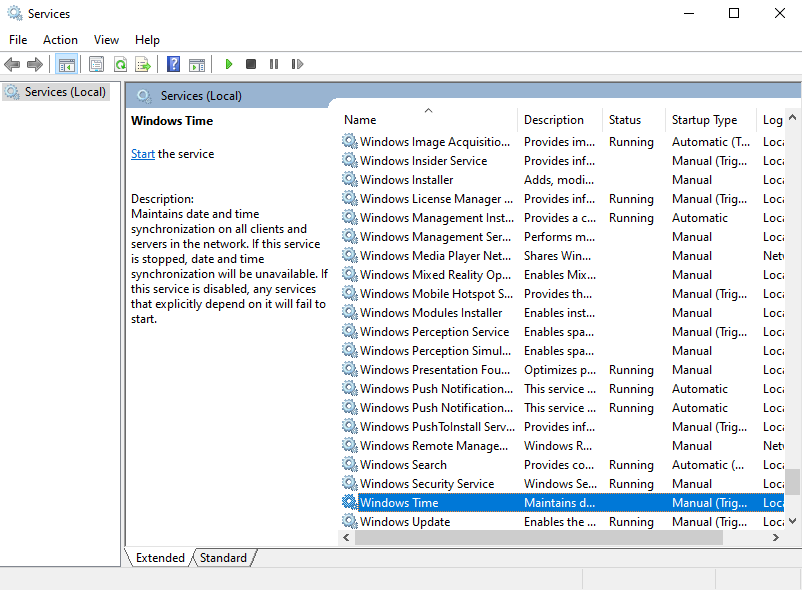This screenshot has width=802, height=590.
Task: Open the Help menu
Action: point(147,40)
